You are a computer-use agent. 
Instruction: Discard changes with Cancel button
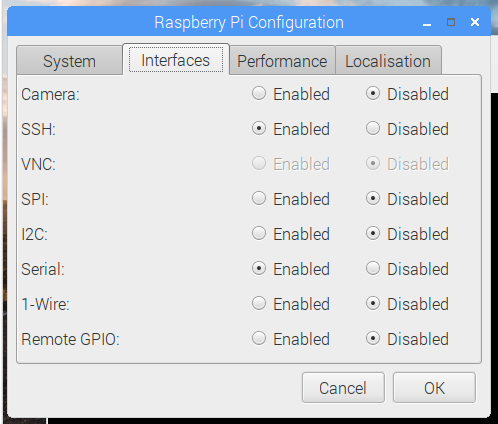coord(343,388)
